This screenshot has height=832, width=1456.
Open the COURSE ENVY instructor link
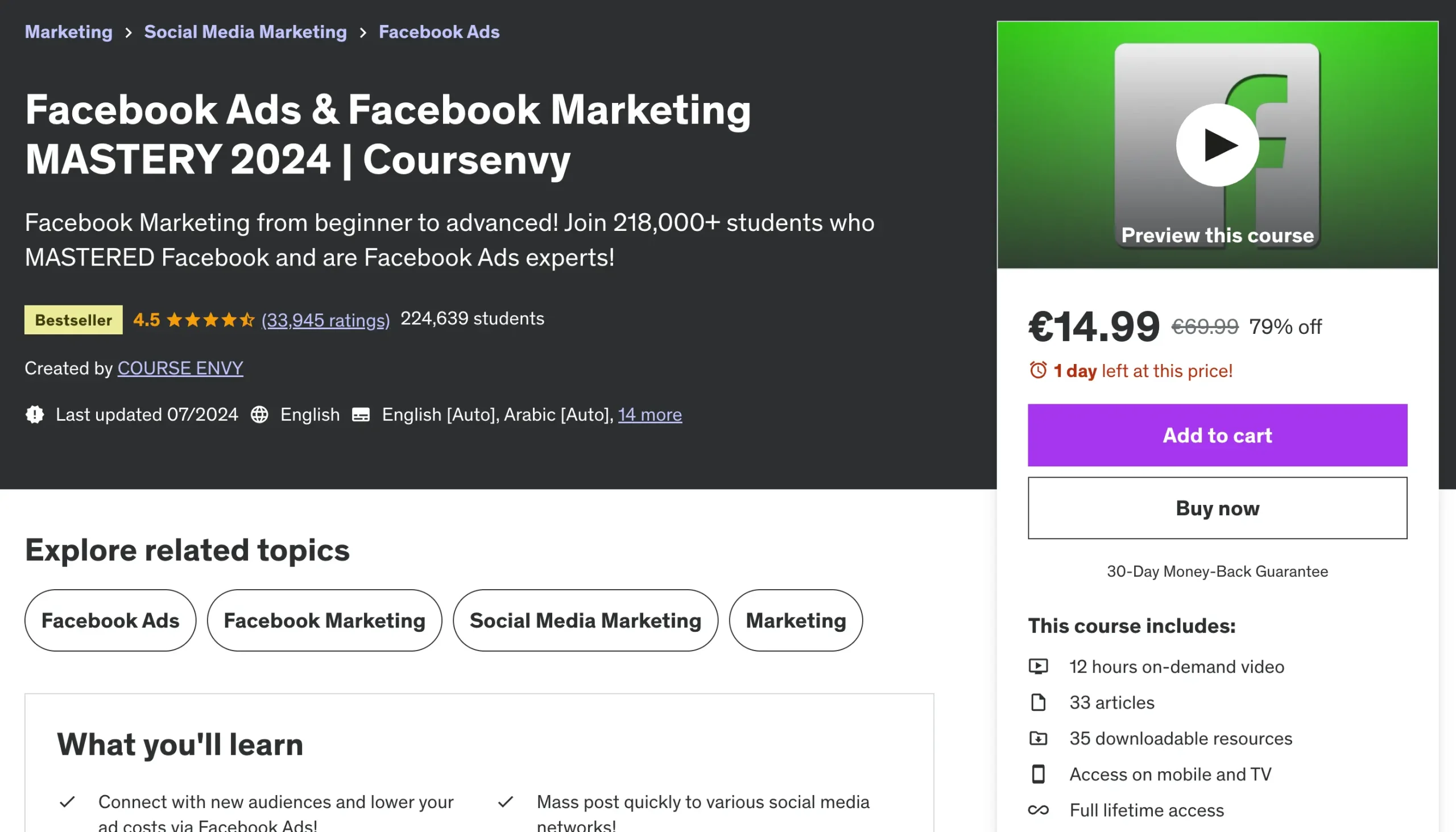pyautogui.click(x=180, y=368)
